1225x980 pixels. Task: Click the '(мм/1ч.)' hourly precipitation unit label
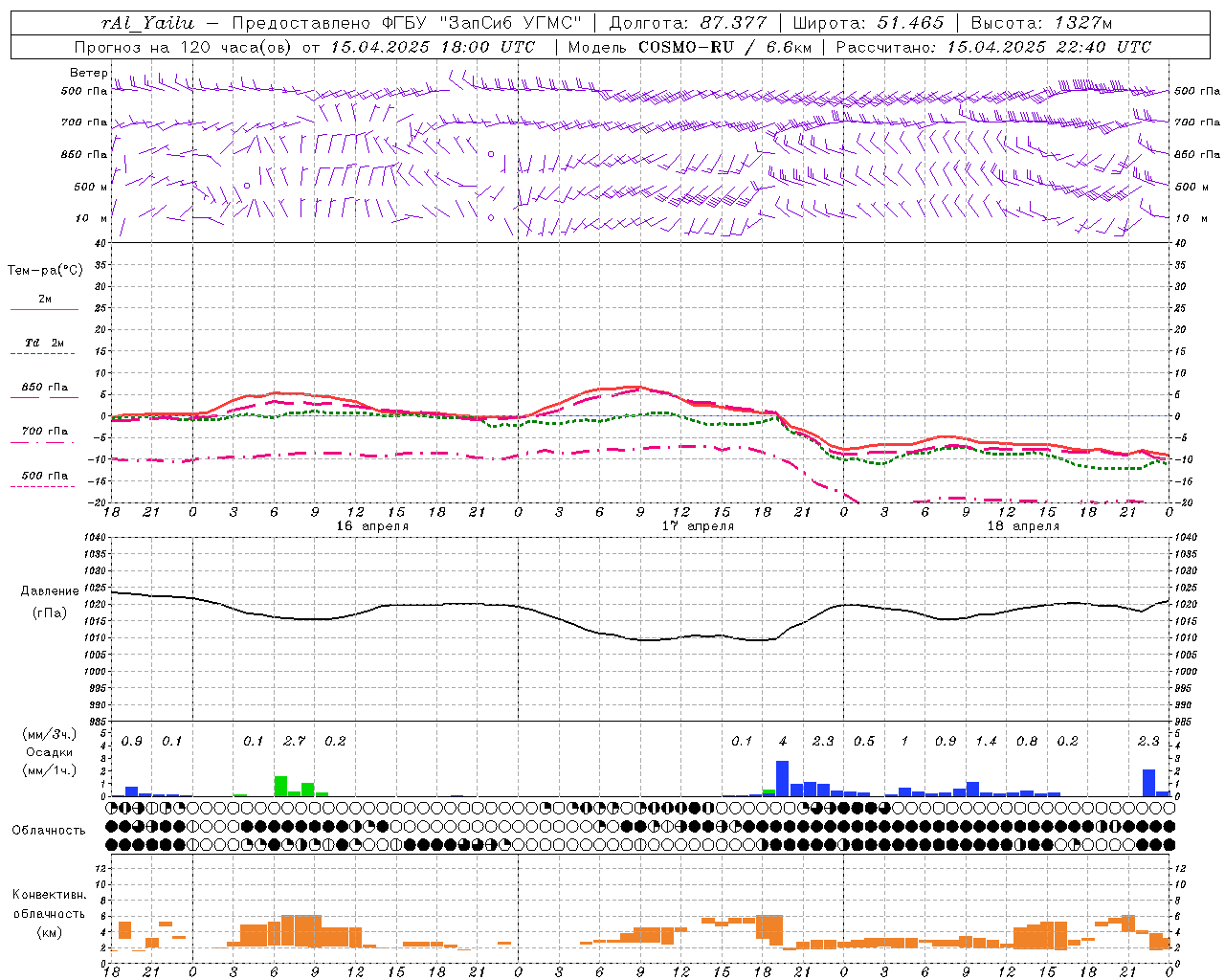coord(50,770)
